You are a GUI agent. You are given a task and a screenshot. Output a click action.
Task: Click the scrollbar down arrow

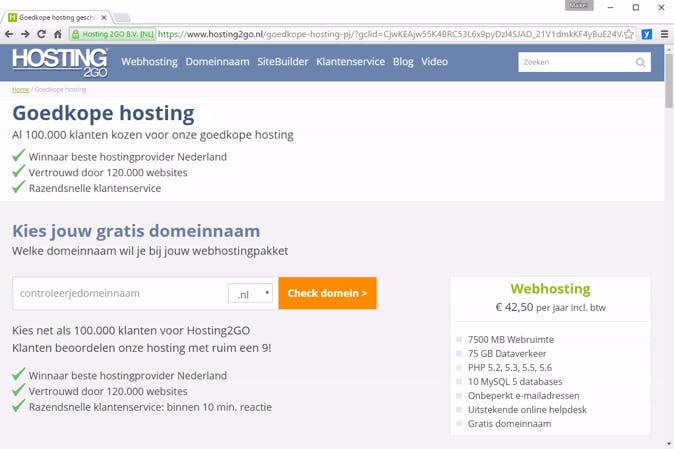669,443
